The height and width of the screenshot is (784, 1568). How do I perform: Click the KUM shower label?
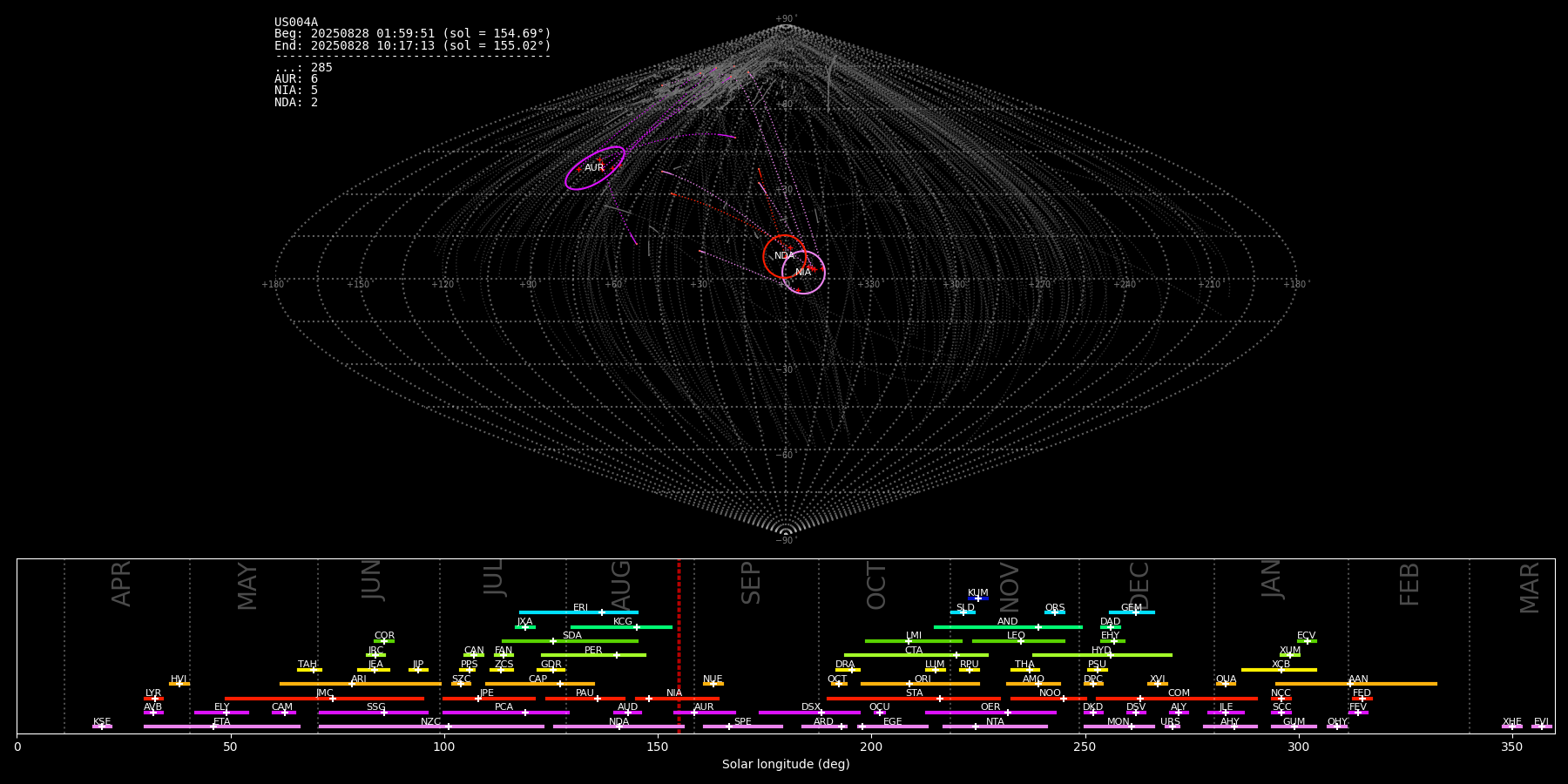coord(978,593)
